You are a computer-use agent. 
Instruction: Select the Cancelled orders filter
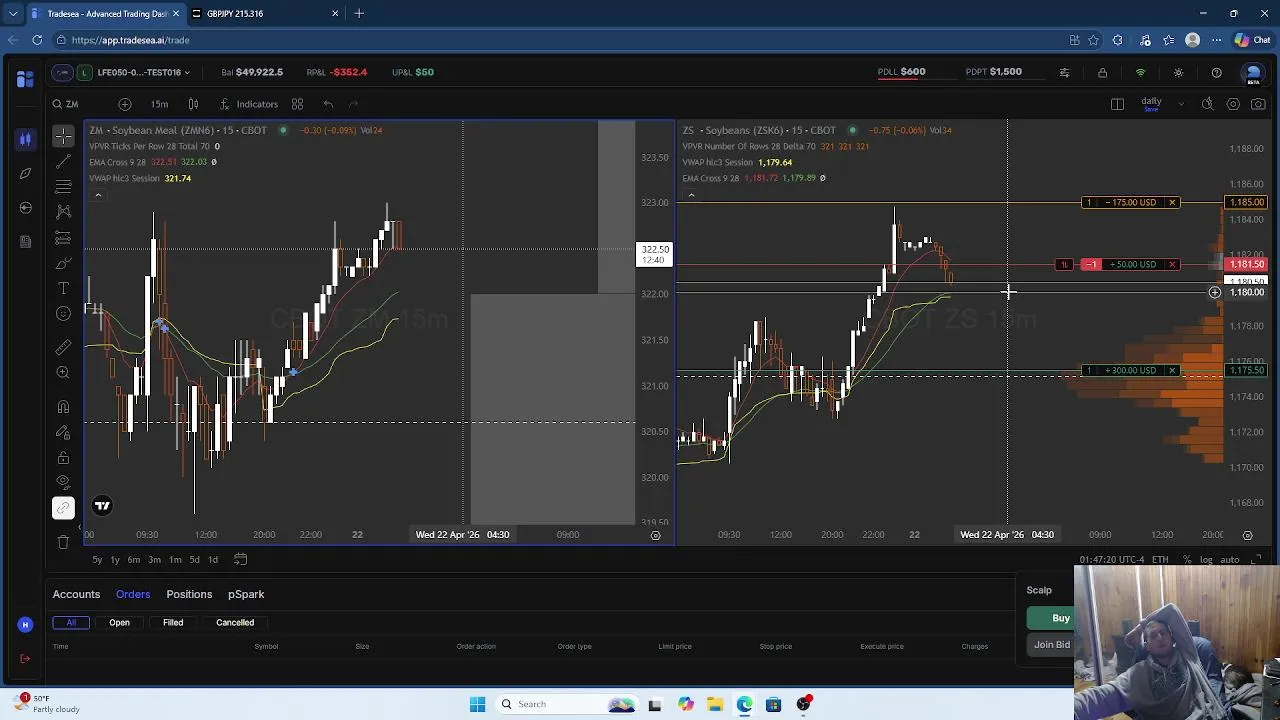coord(235,622)
